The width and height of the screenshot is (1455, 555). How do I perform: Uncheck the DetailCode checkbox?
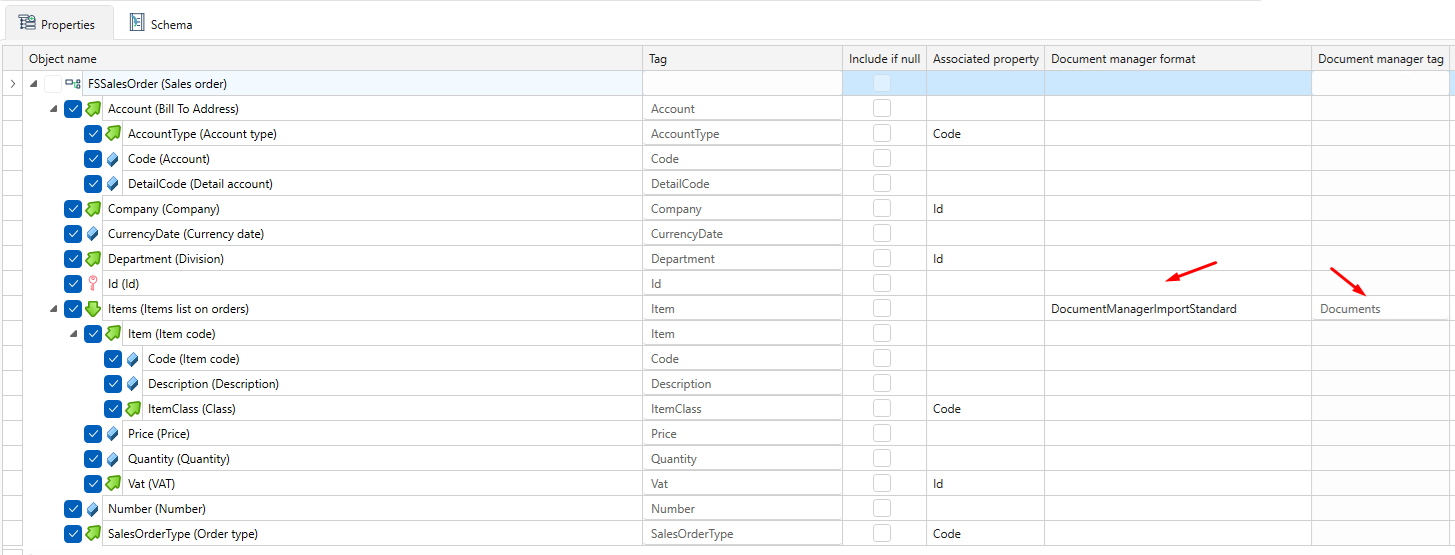[93, 184]
